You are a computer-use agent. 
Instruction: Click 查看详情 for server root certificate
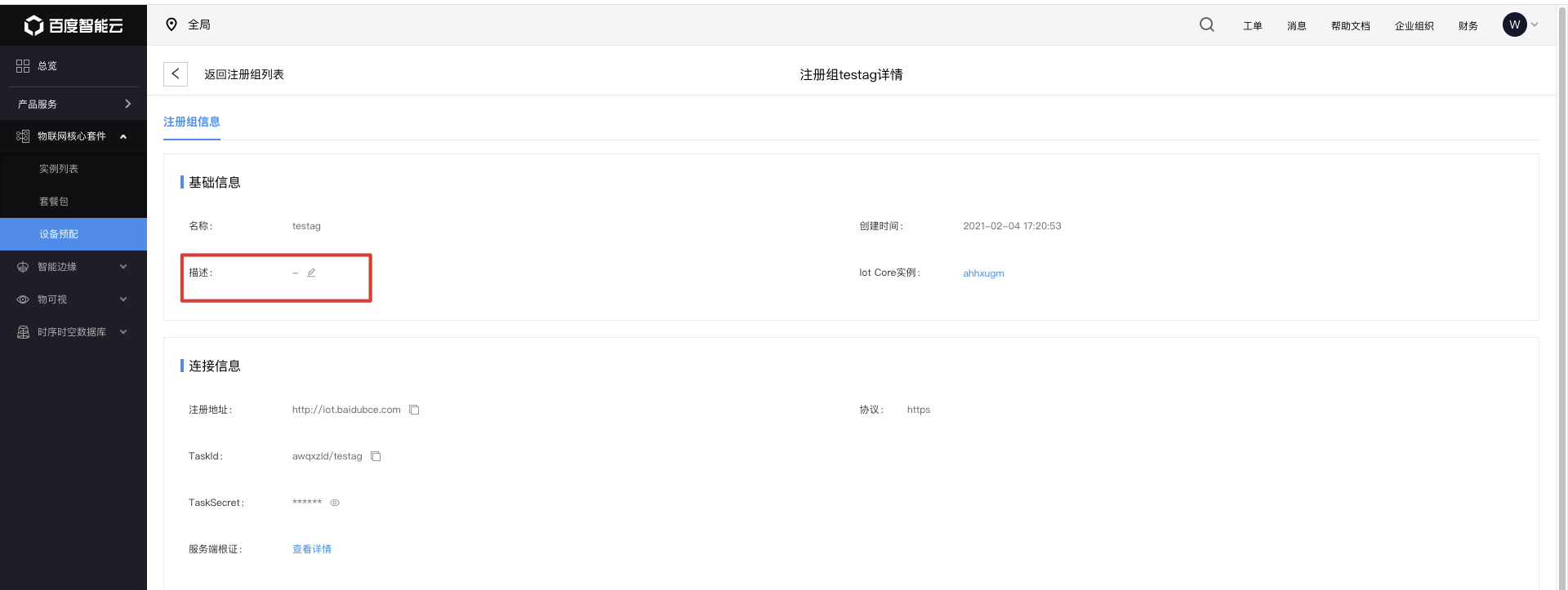[312, 549]
